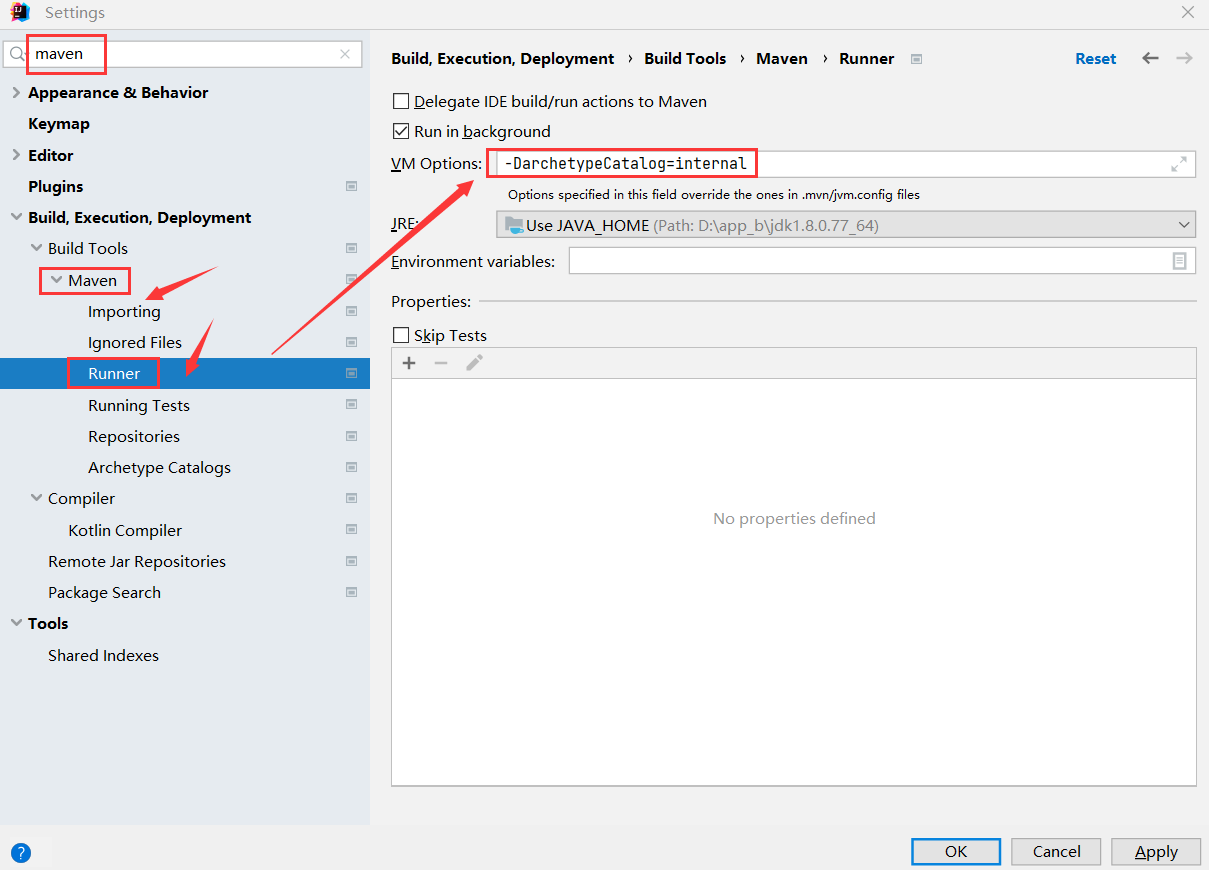Select Ignored Files under Maven
This screenshot has height=870, width=1209.
pos(135,342)
